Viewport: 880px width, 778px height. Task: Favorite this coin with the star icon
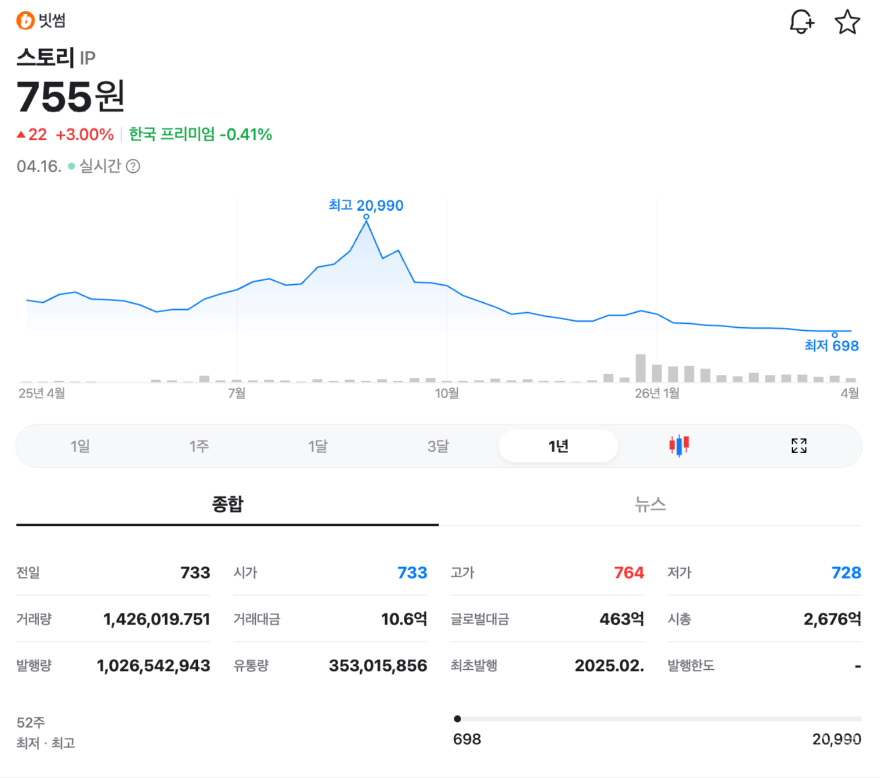tap(847, 22)
